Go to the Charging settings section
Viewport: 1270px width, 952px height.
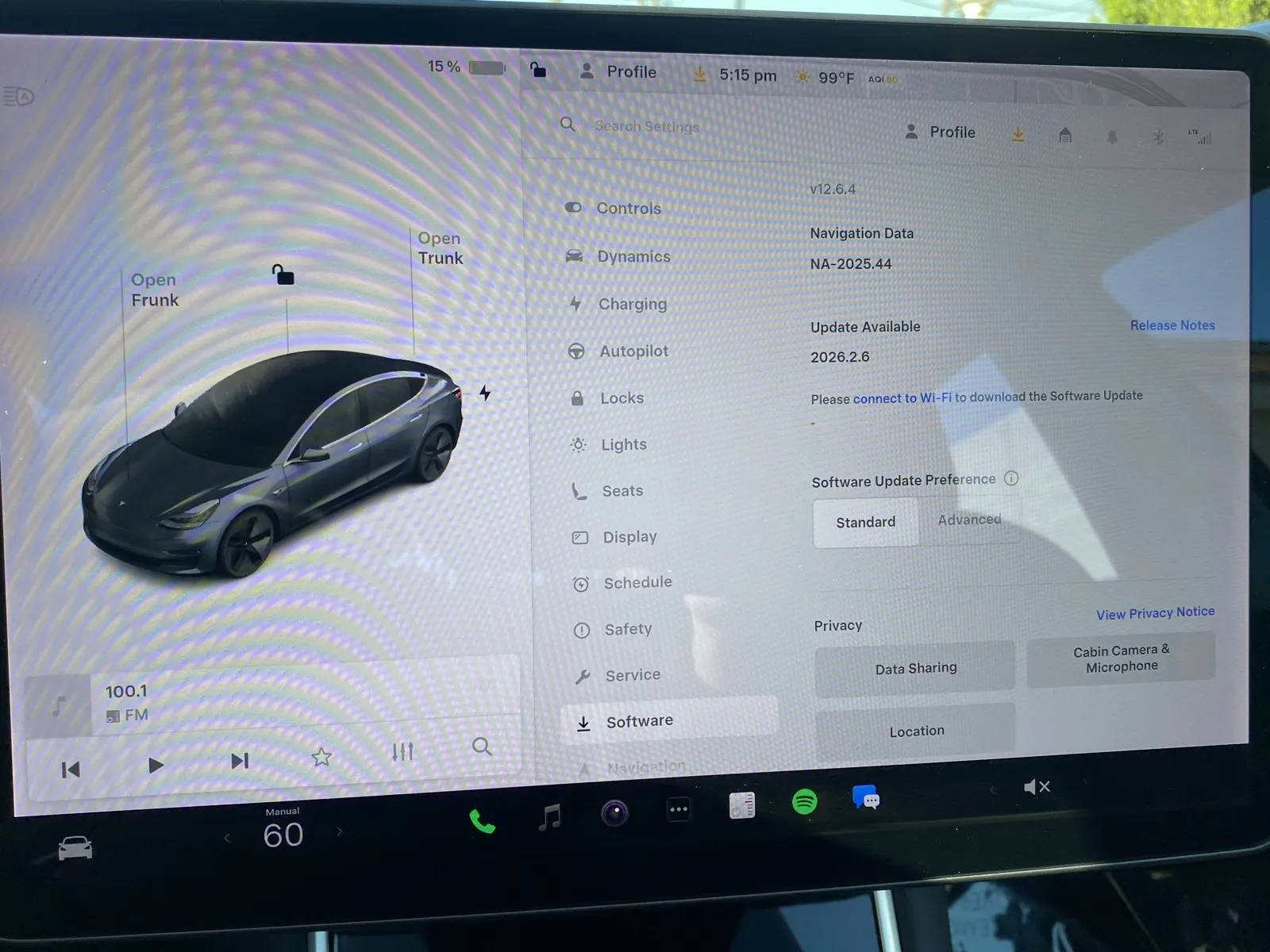click(x=632, y=304)
